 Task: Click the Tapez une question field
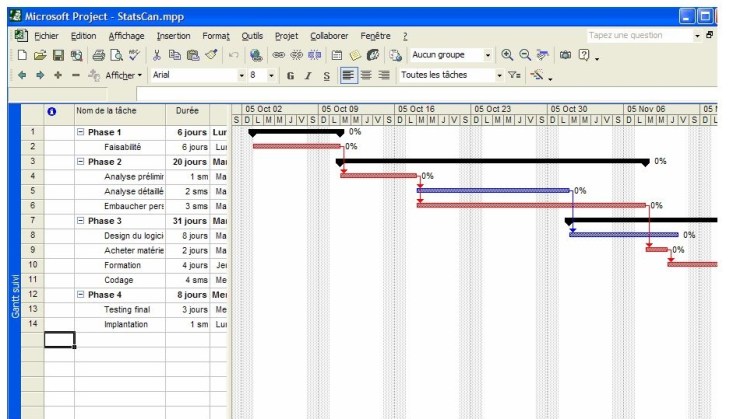click(639, 35)
